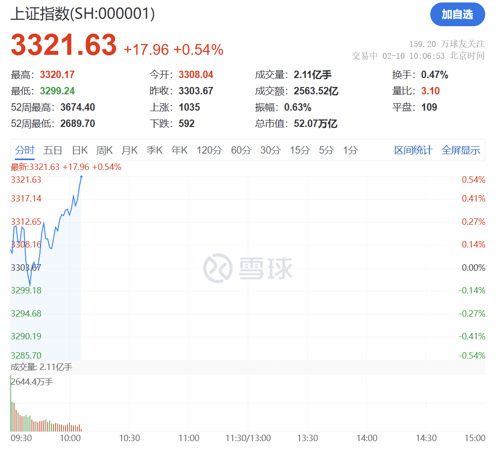Click the current price 3321.63 headline
Screen dimensions: 500x451
64,45
